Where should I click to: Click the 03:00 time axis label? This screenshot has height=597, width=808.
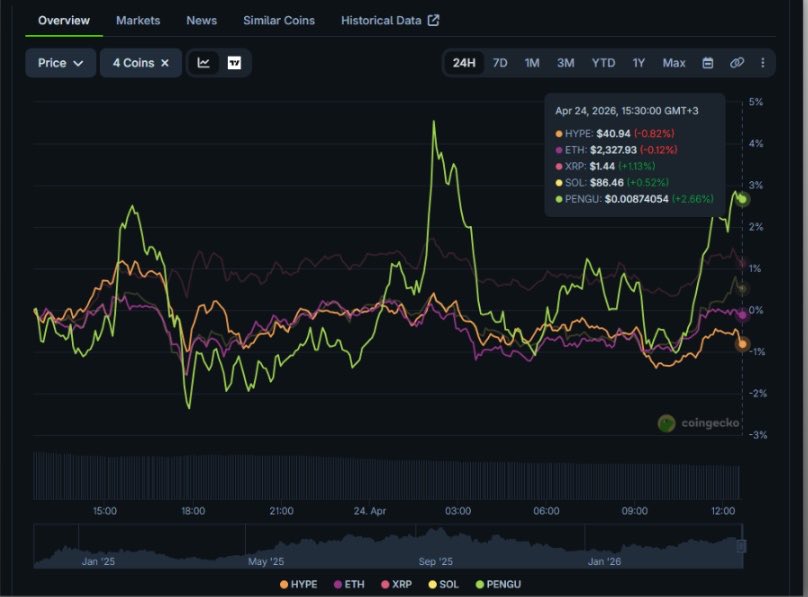[458, 511]
